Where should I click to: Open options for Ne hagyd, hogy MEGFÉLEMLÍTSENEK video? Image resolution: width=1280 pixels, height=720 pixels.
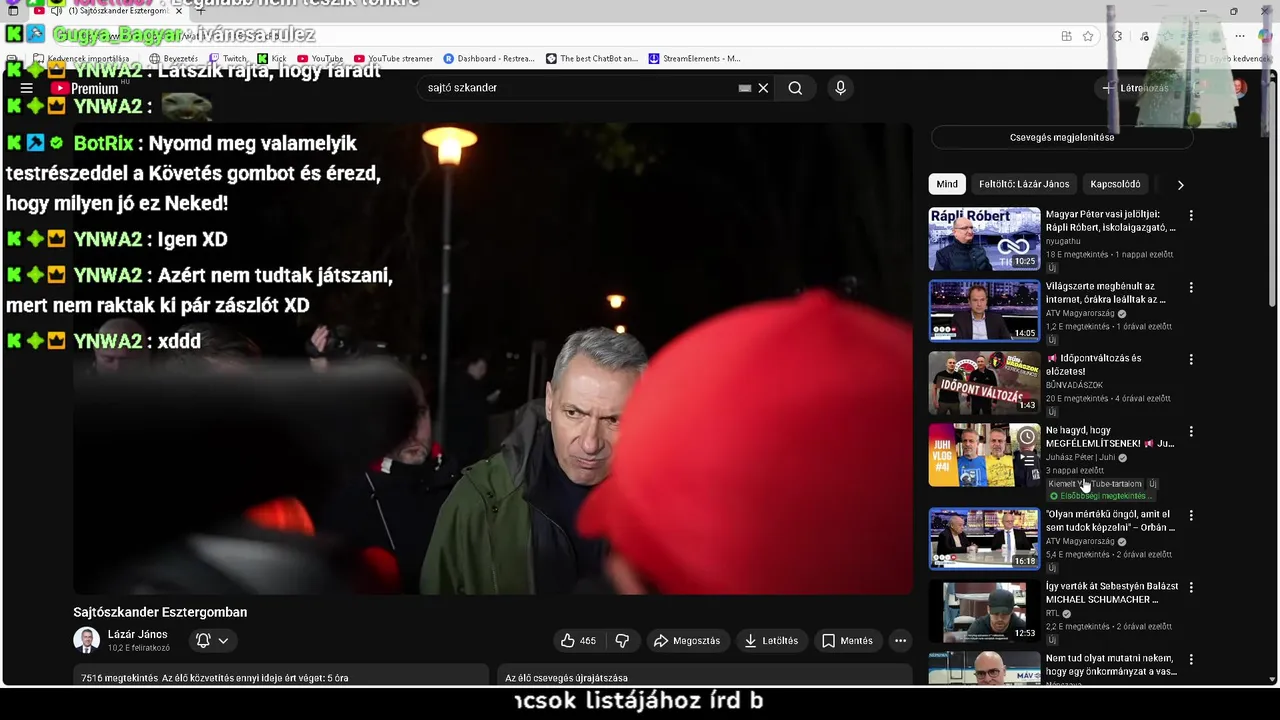(x=1190, y=431)
